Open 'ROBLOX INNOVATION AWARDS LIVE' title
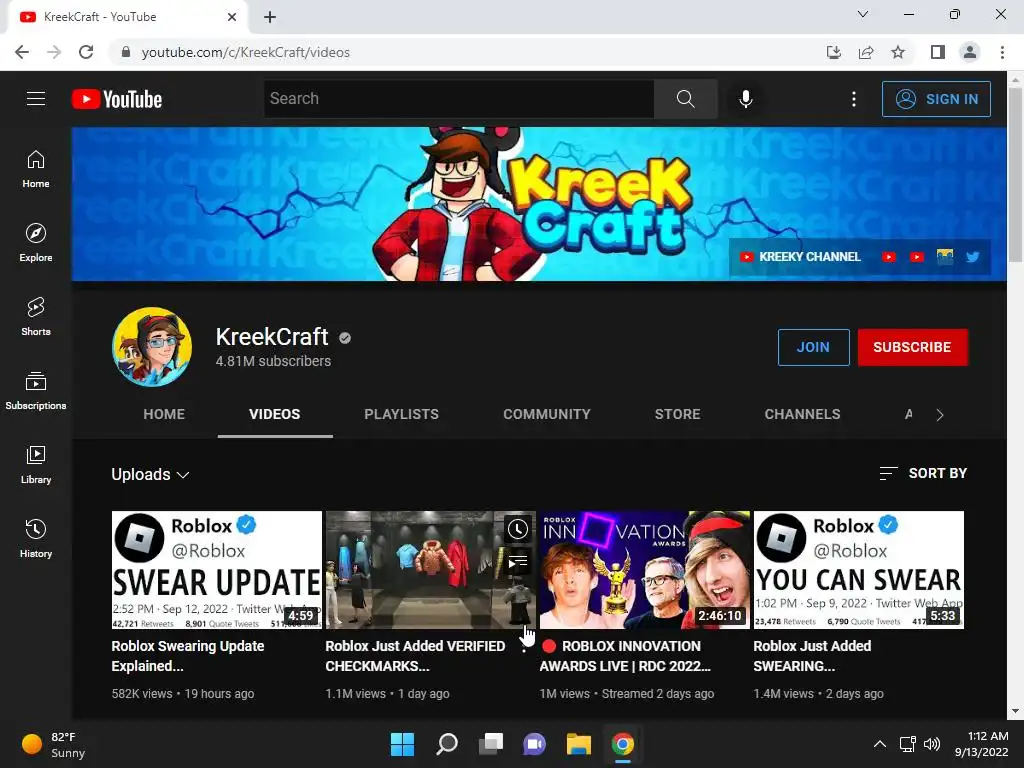 [625, 656]
